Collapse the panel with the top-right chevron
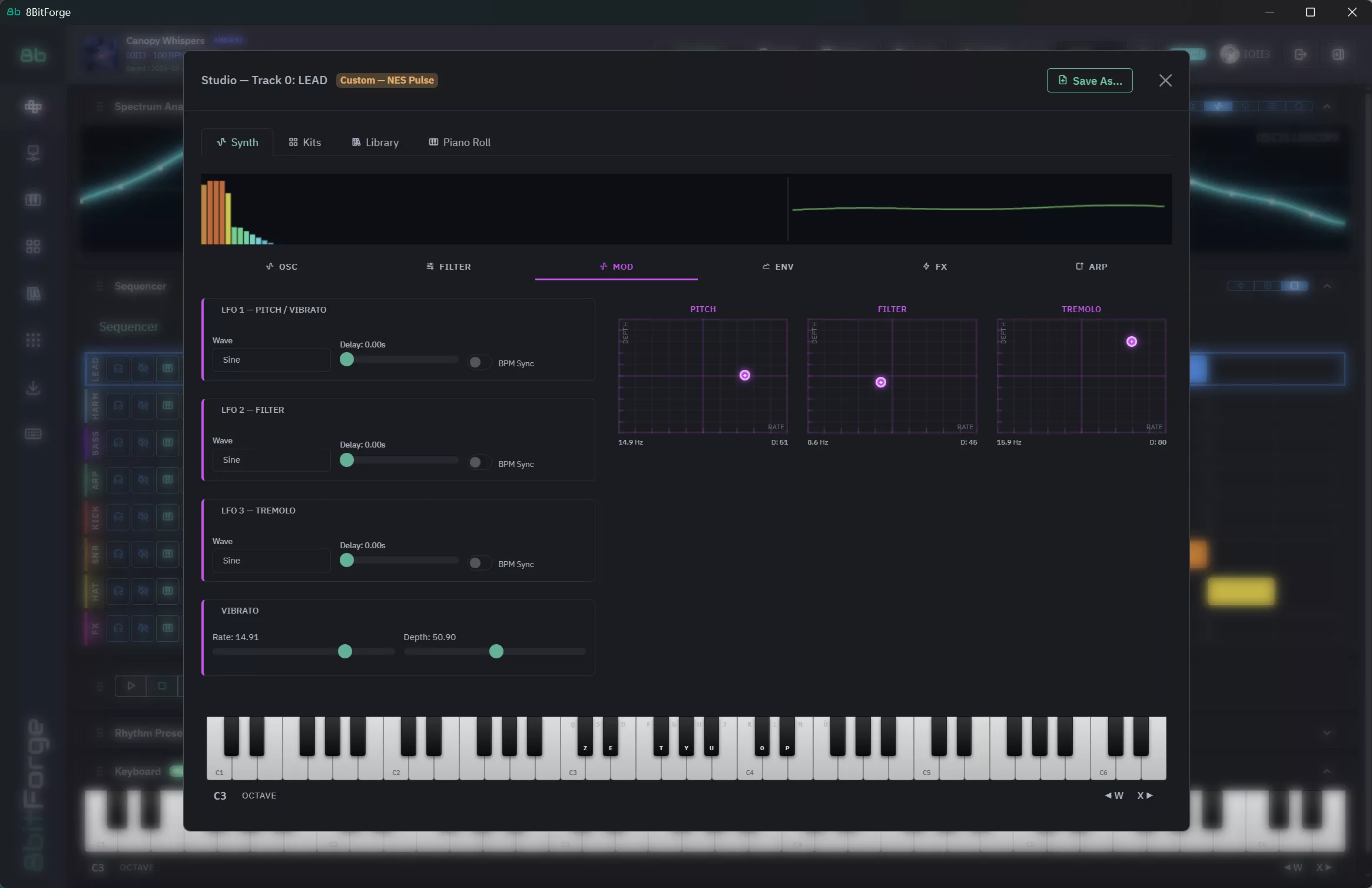The width and height of the screenshot is (1372, 888). click(x=1328, y=106)
